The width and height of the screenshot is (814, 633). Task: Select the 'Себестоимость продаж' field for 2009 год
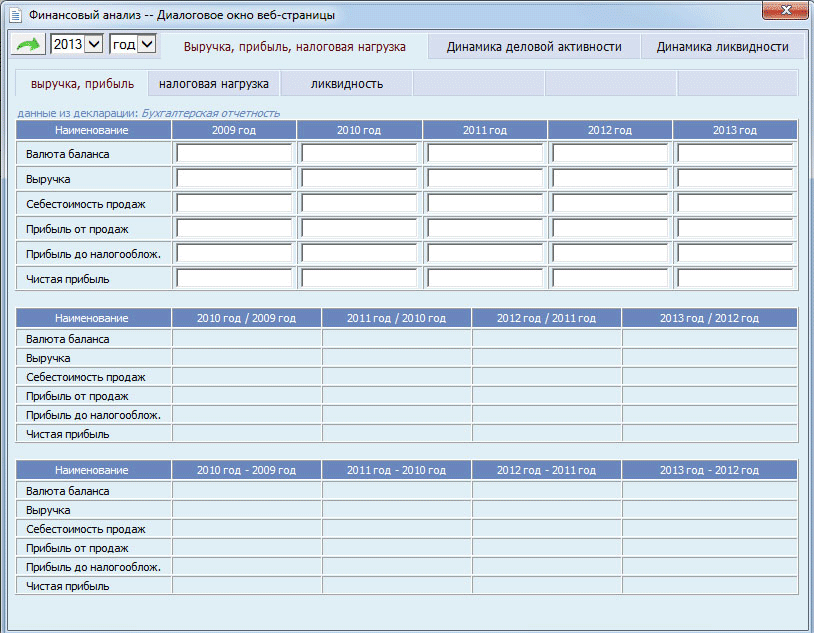click(x=234, y=204)
